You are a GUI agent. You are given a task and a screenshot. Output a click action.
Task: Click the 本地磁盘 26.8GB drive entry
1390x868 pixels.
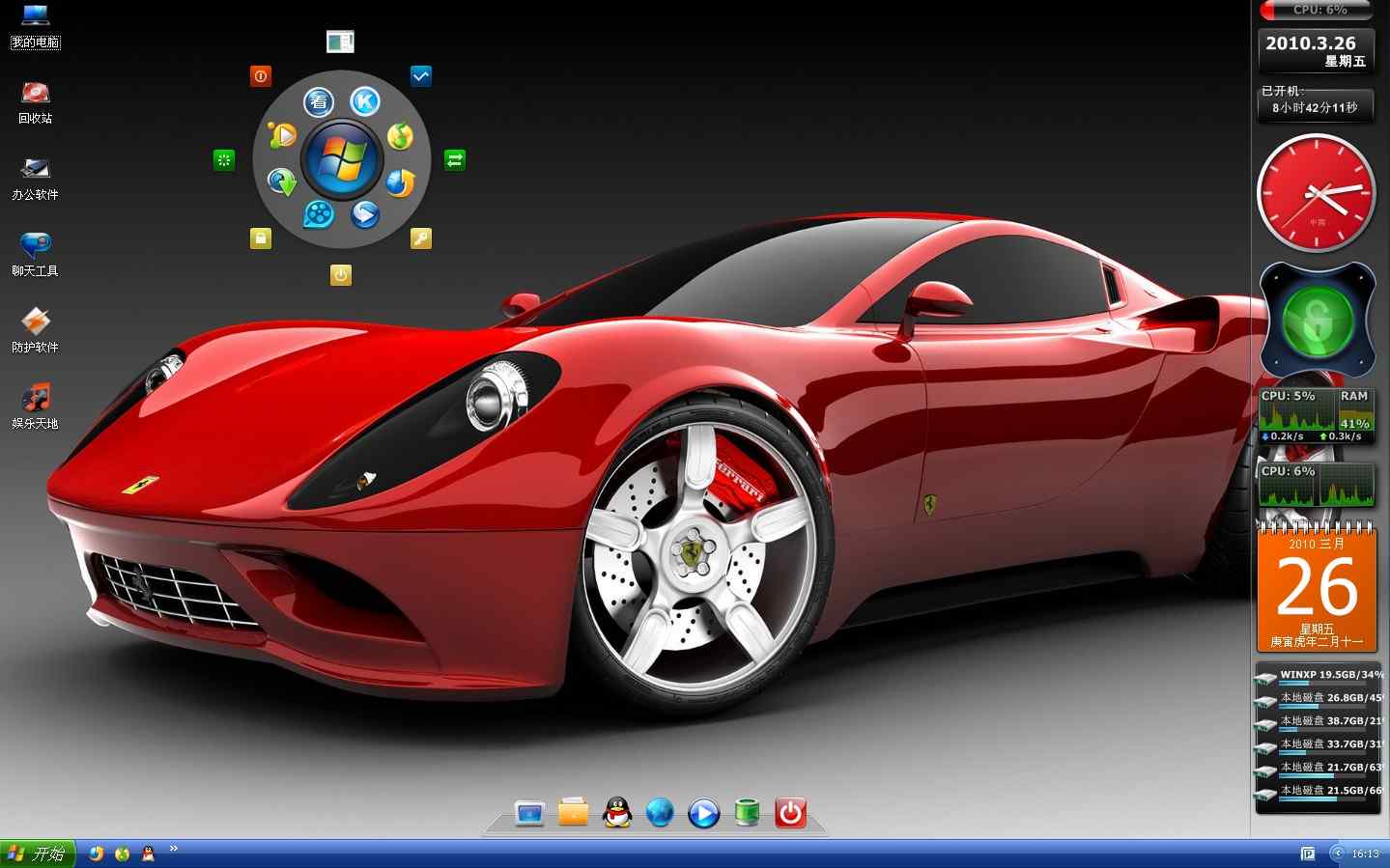(1319, 700)
